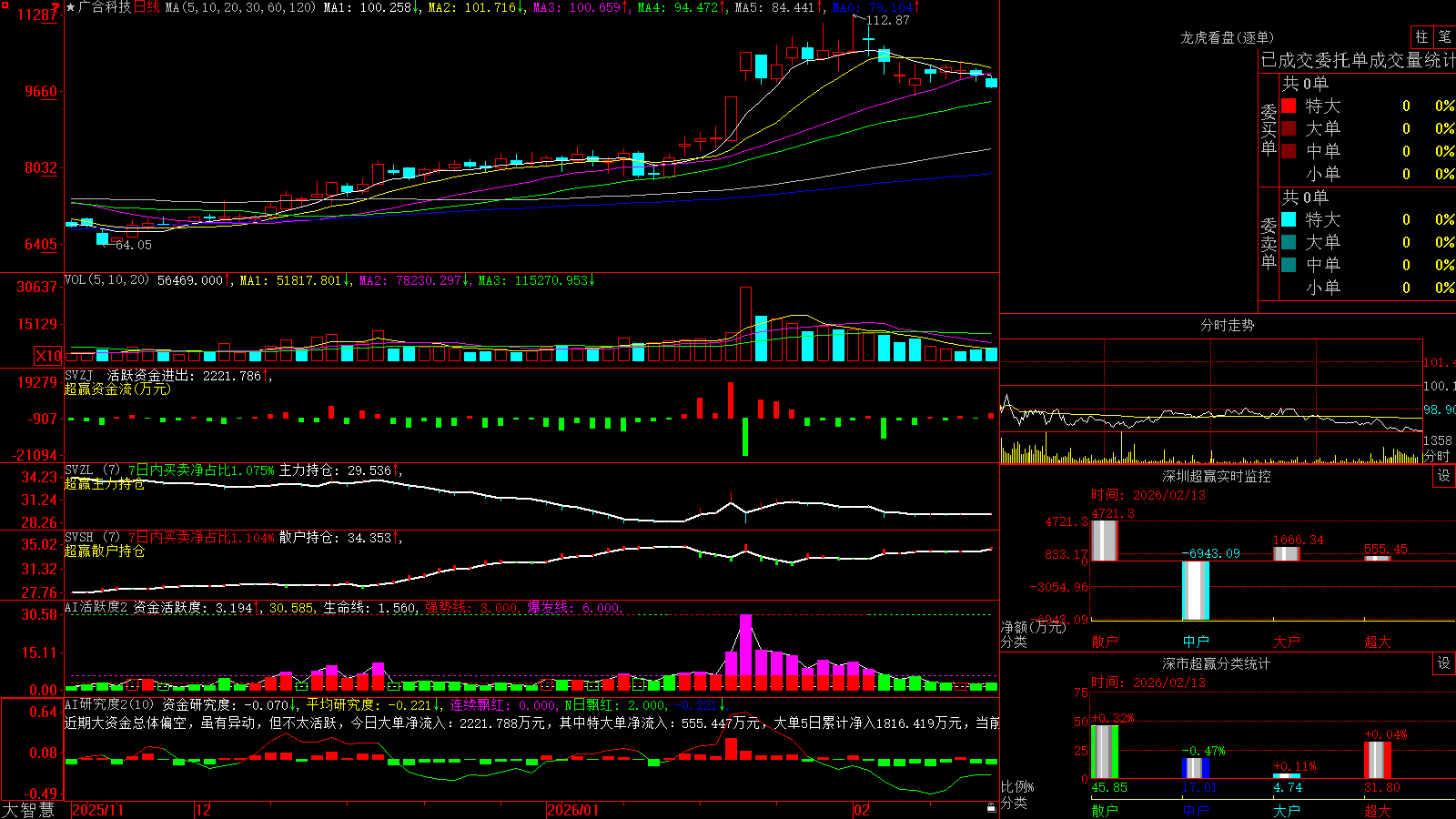1456x819 pixels.
Task: Click the 散户 ratio bar showing 45.85
Action: coord(1105,752)
